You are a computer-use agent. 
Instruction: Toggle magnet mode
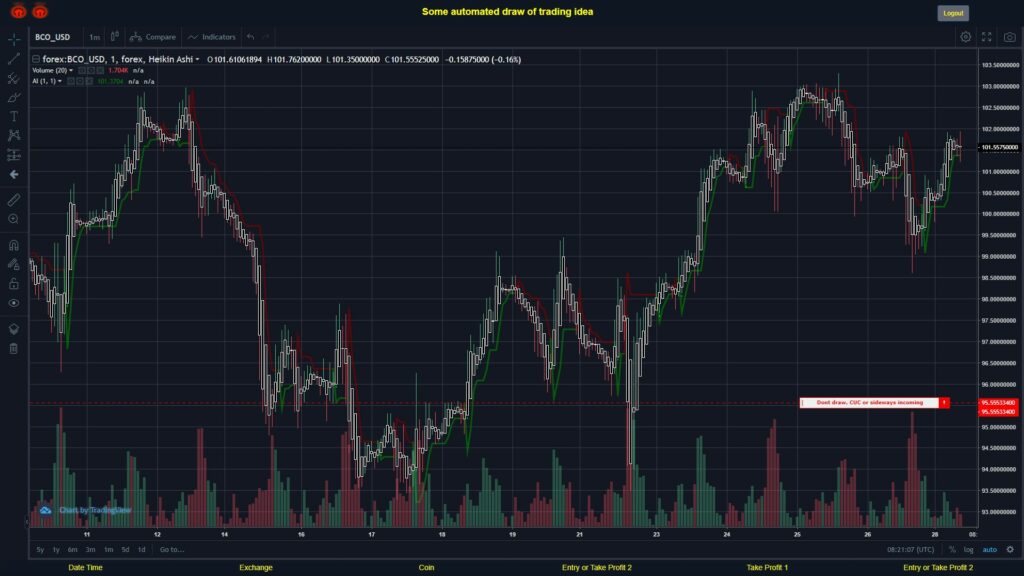14,245
